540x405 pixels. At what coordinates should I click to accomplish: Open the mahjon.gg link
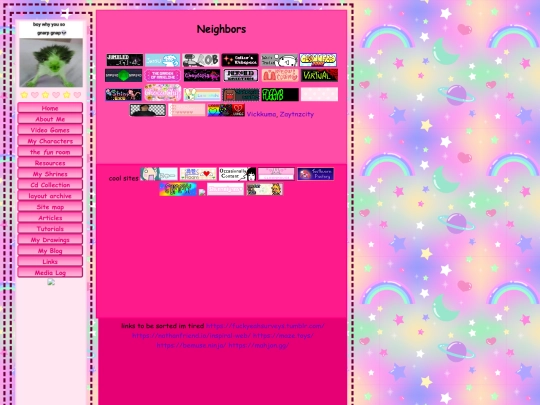tap(258, 345)
